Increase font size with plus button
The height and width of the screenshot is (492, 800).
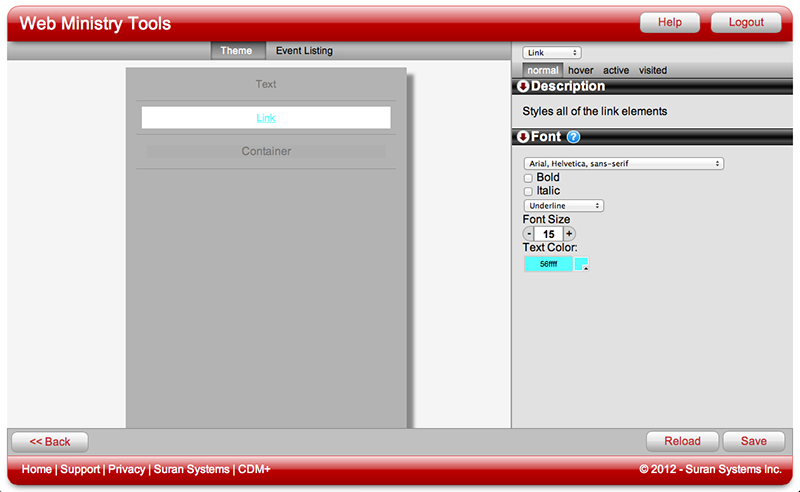click(x=570, y=234)
